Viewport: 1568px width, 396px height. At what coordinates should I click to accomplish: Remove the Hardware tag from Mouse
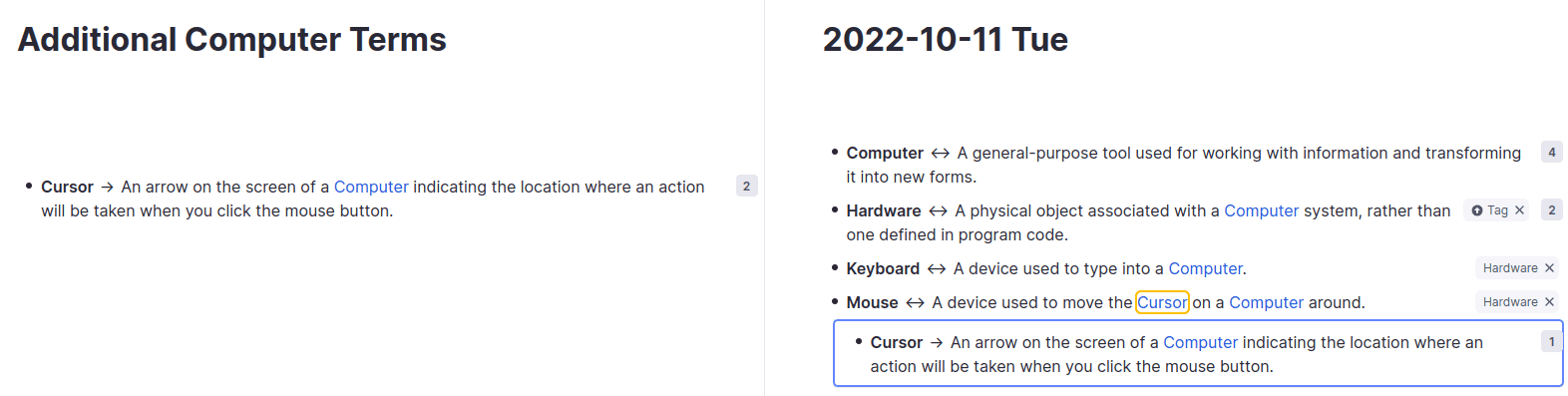[x=1549, y=302]
